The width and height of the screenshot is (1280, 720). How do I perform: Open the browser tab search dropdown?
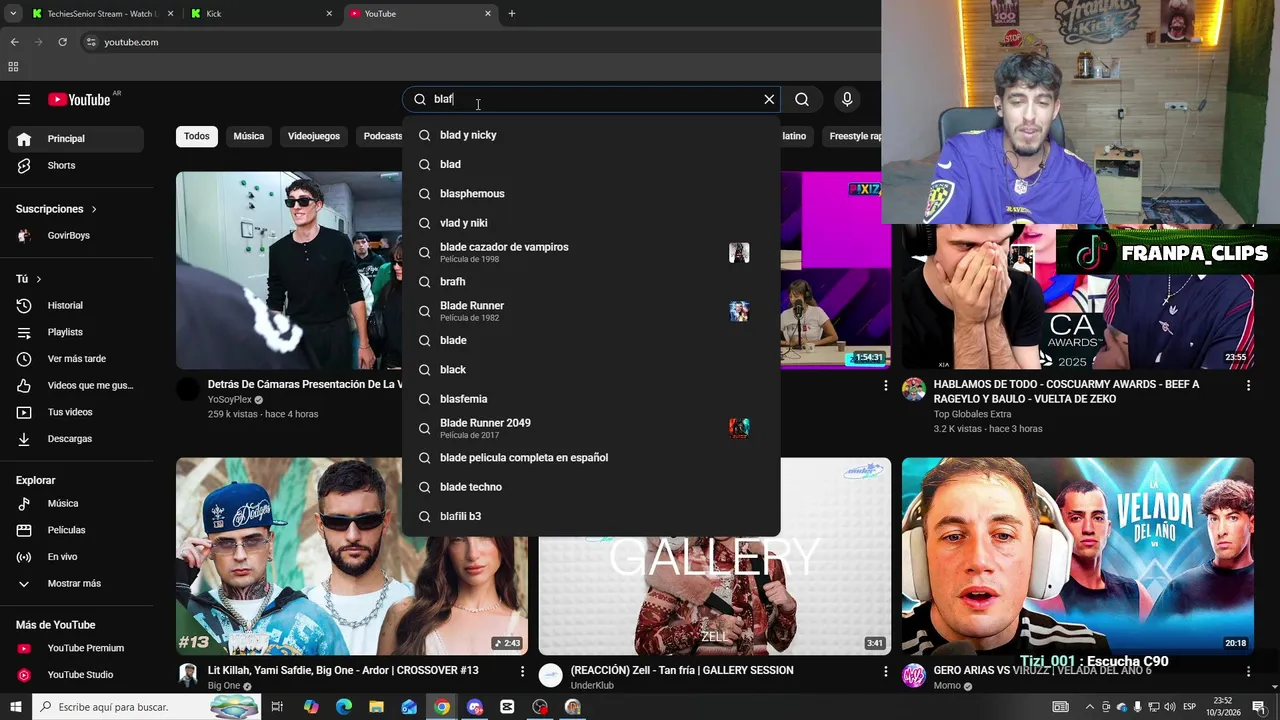13,14
